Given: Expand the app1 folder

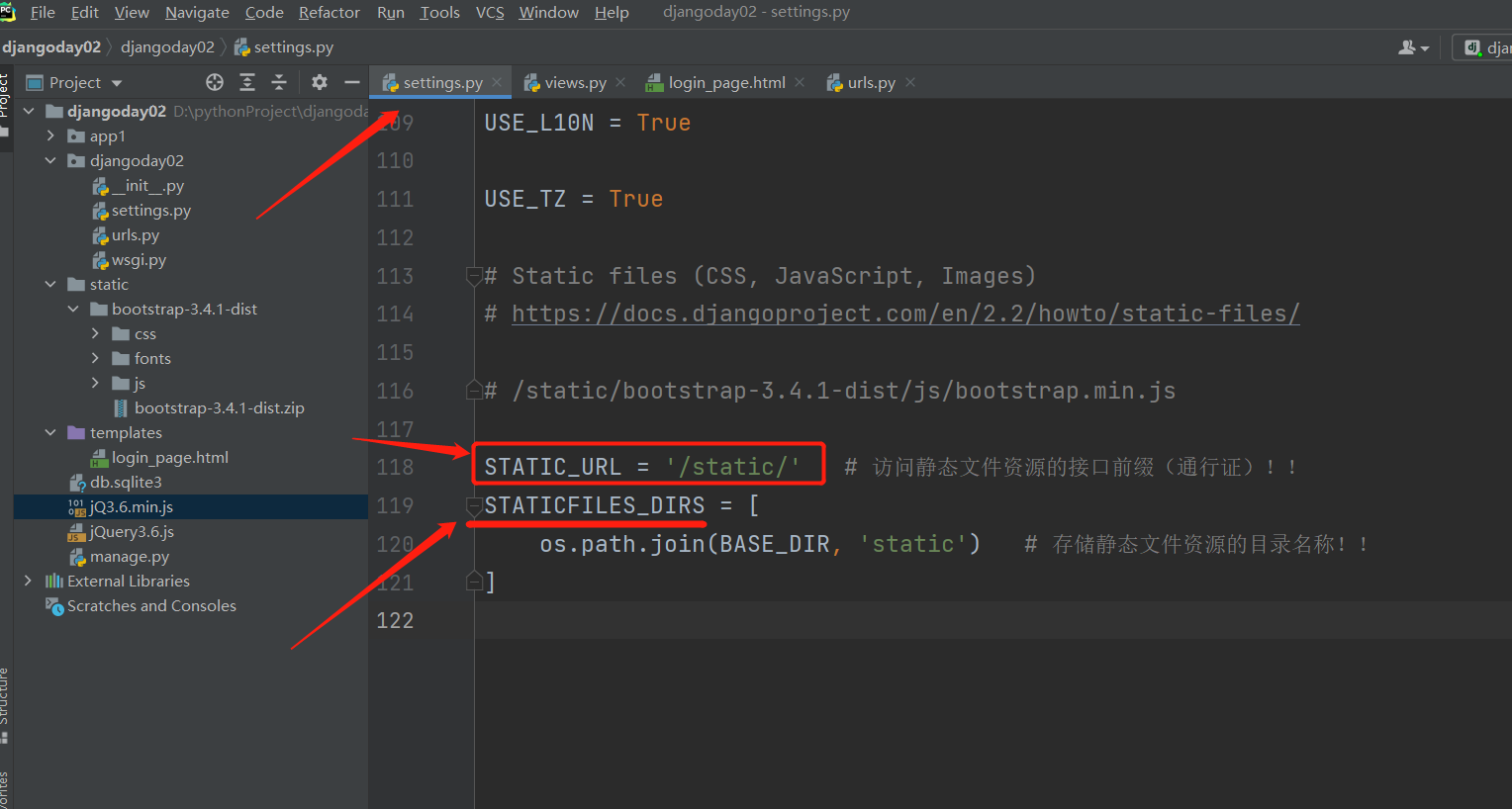Looking at the screenshot, I should (50, 136).
